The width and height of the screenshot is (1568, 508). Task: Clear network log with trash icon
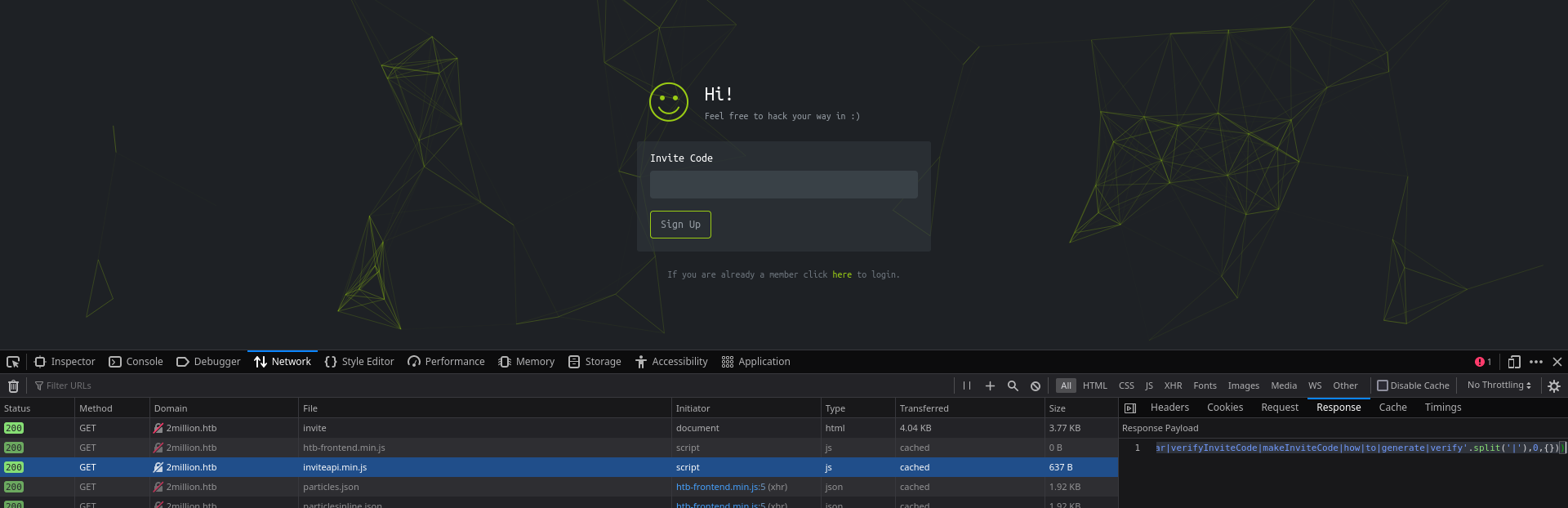pos(13,386)
